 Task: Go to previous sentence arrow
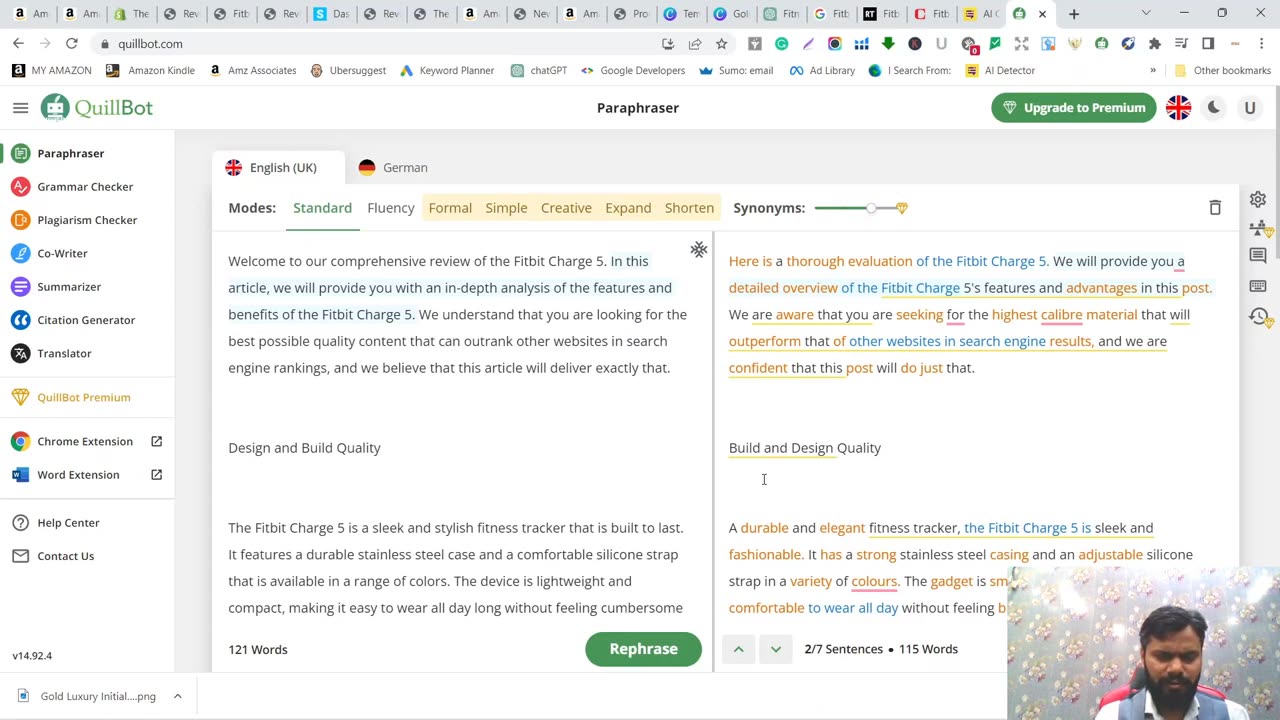click(x=738, y=649)
